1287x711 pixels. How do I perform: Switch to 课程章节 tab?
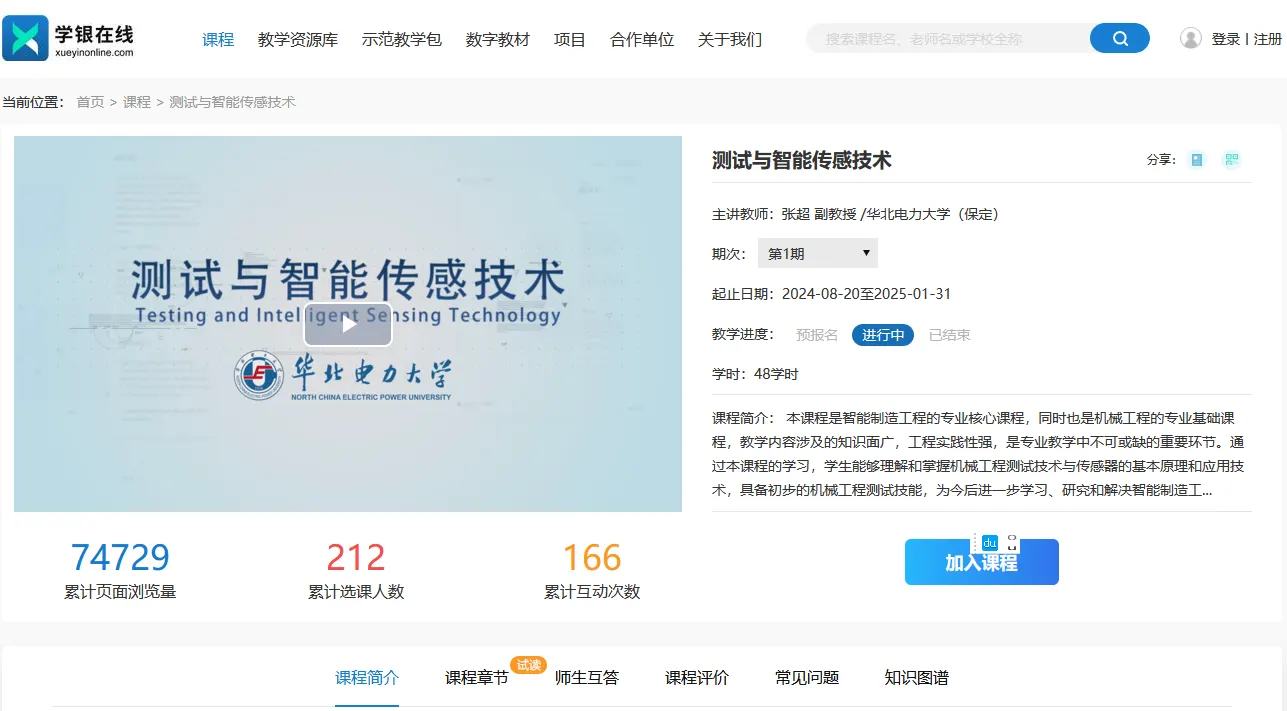[477, 678]
